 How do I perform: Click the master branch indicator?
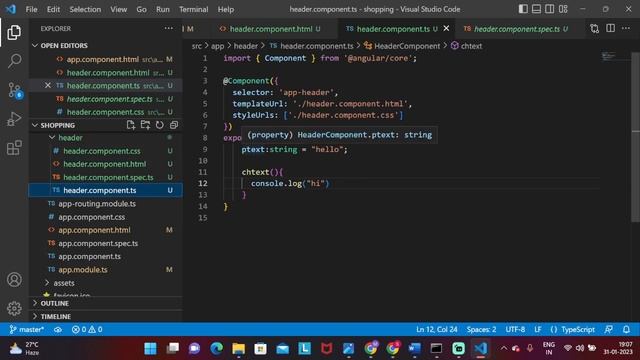coord(27,329)
